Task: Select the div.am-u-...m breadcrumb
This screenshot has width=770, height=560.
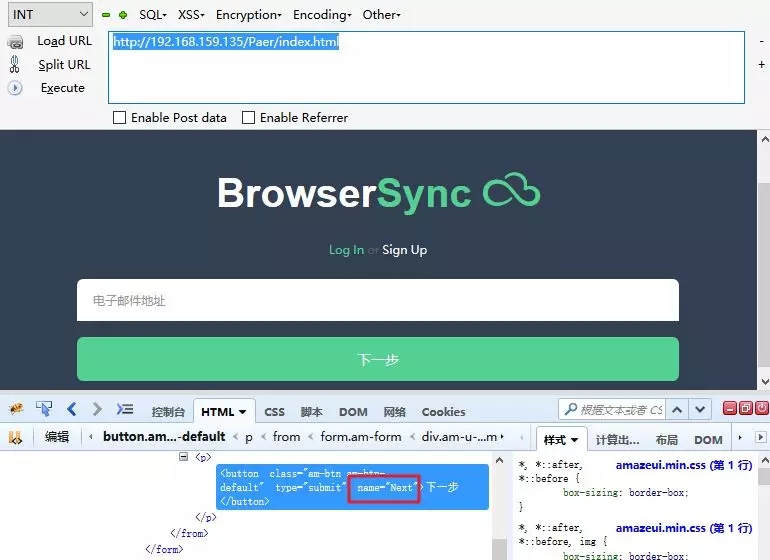Action: pos(459,437)
